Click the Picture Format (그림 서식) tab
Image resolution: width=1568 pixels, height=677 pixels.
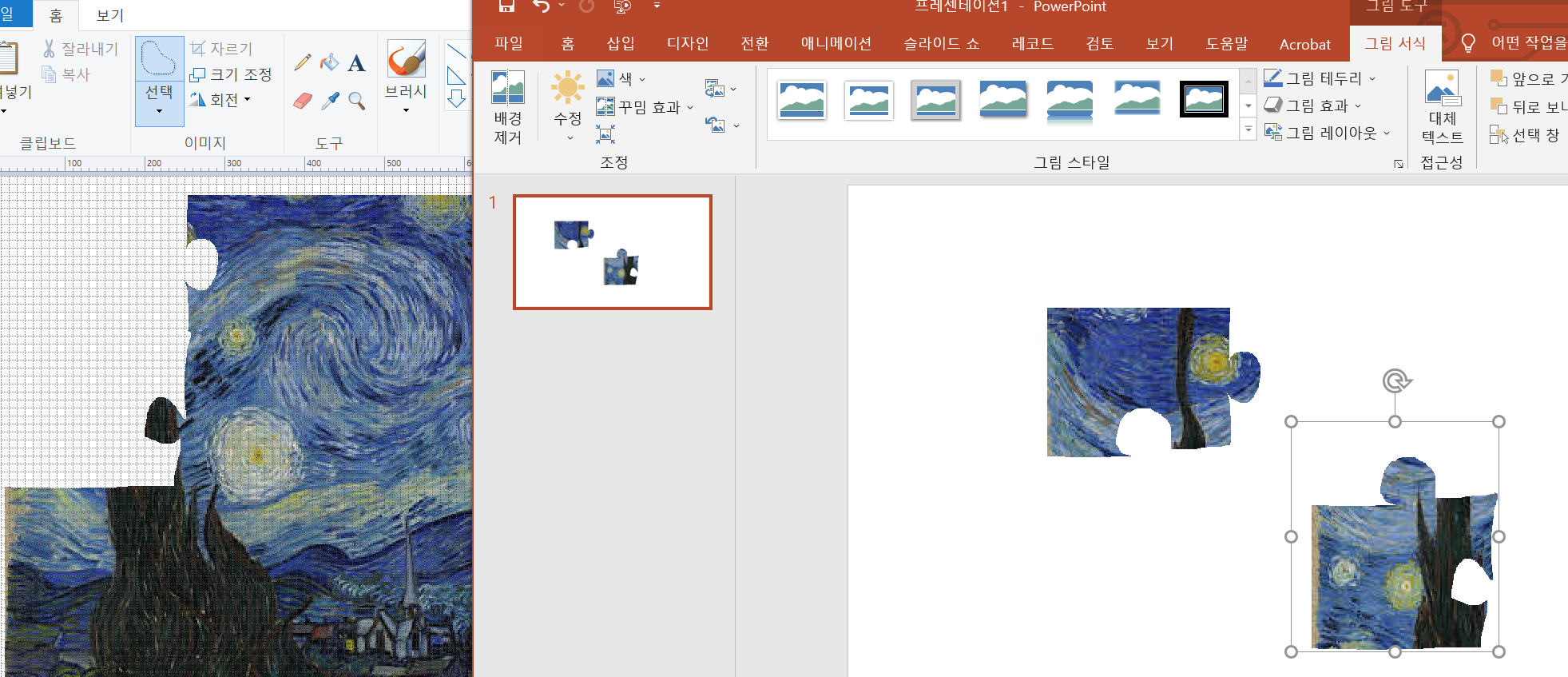(x=1395, y=43)
